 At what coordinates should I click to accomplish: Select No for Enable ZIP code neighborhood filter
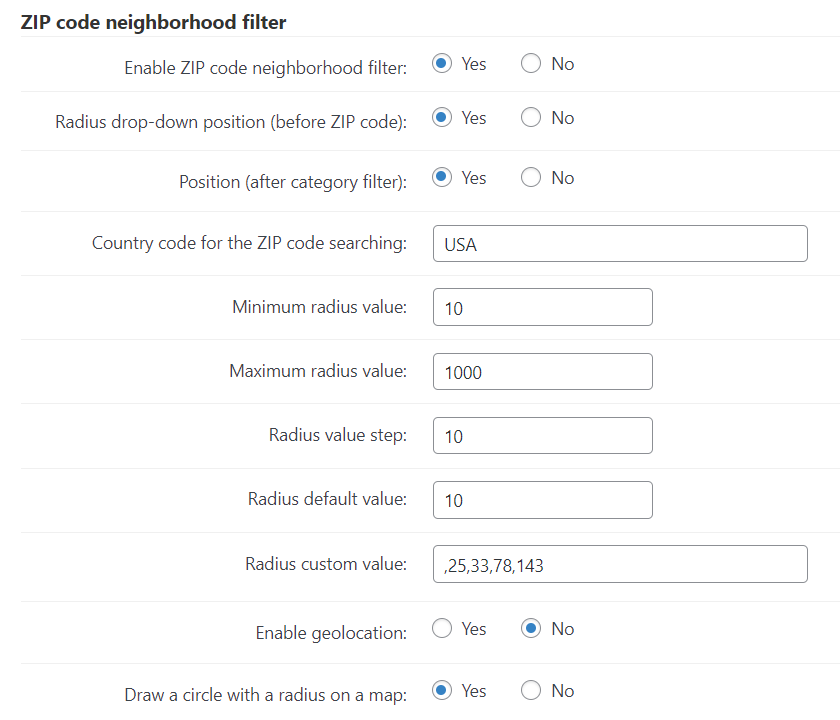(x=531, y=63)
